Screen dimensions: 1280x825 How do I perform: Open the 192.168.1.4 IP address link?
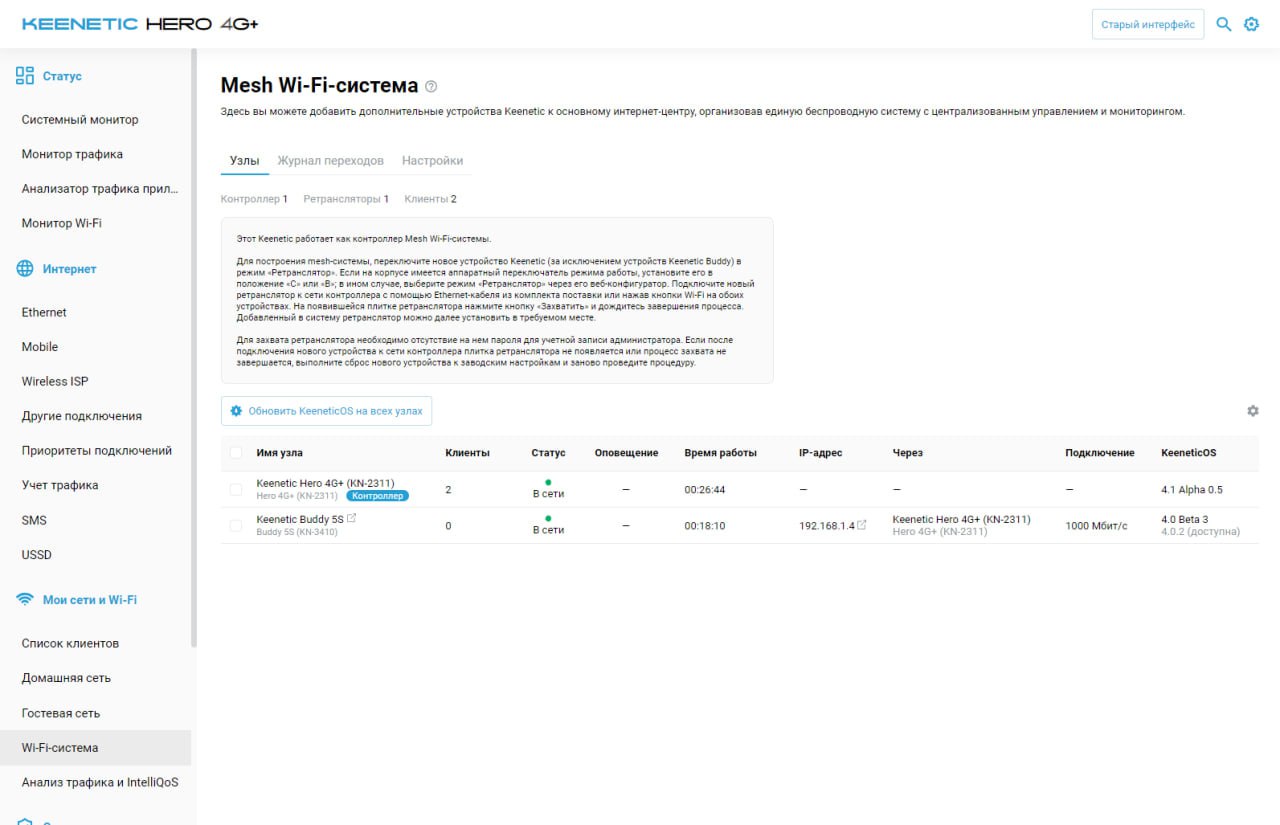click(x=827, y=526)
